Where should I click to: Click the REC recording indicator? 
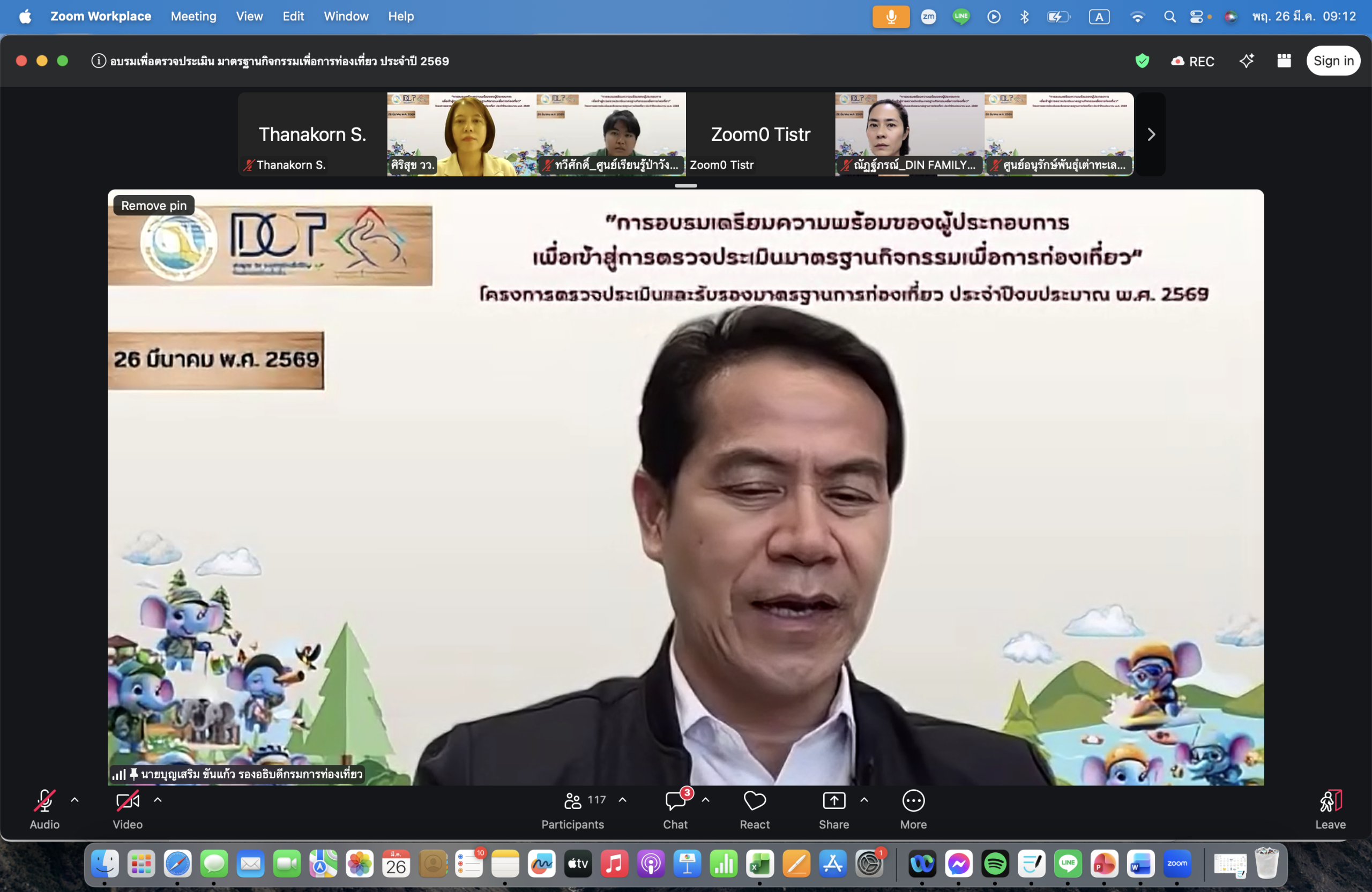[x=1192, y=61]
